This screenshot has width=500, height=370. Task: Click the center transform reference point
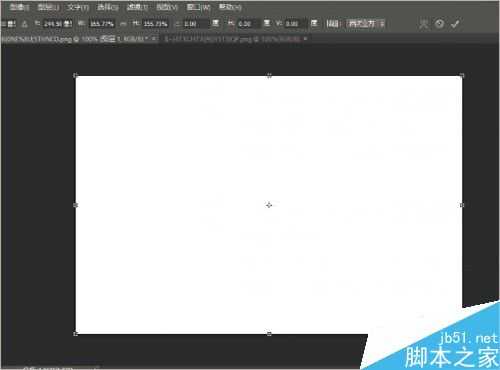pyautogui.click(x=269, y=205)
